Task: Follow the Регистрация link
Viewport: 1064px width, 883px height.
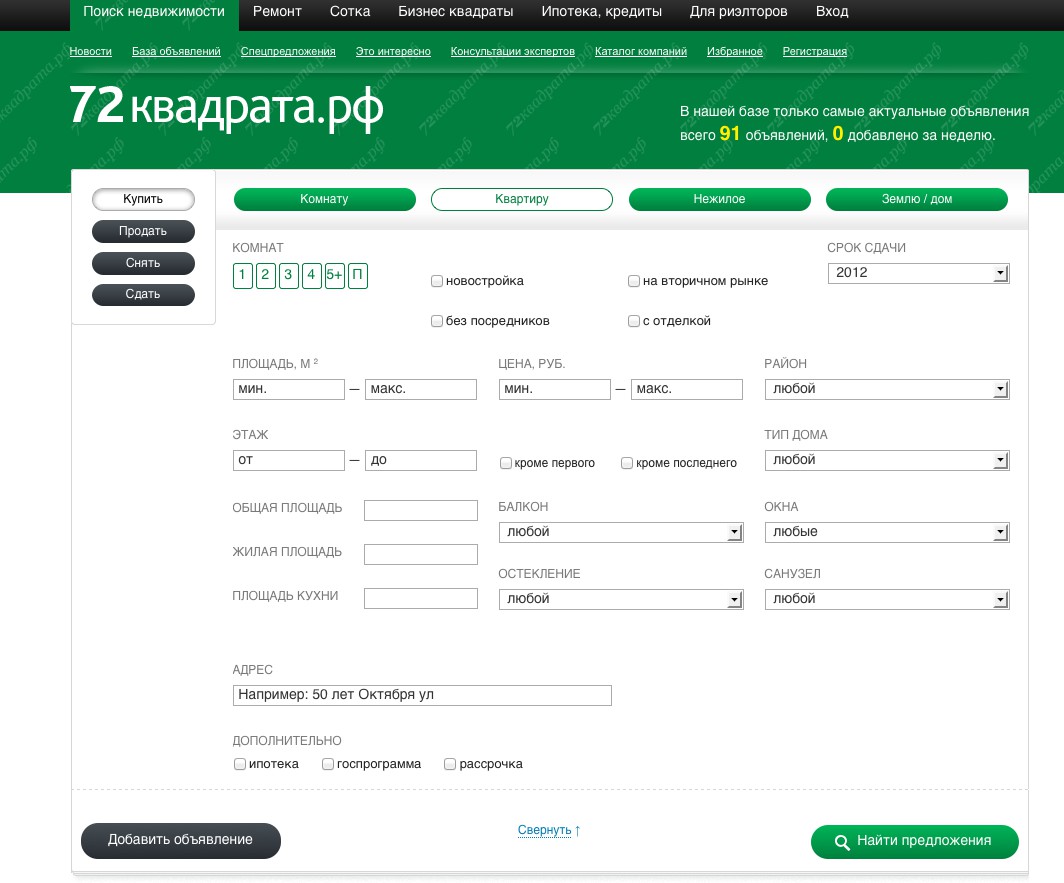Action: pos(814,52)
